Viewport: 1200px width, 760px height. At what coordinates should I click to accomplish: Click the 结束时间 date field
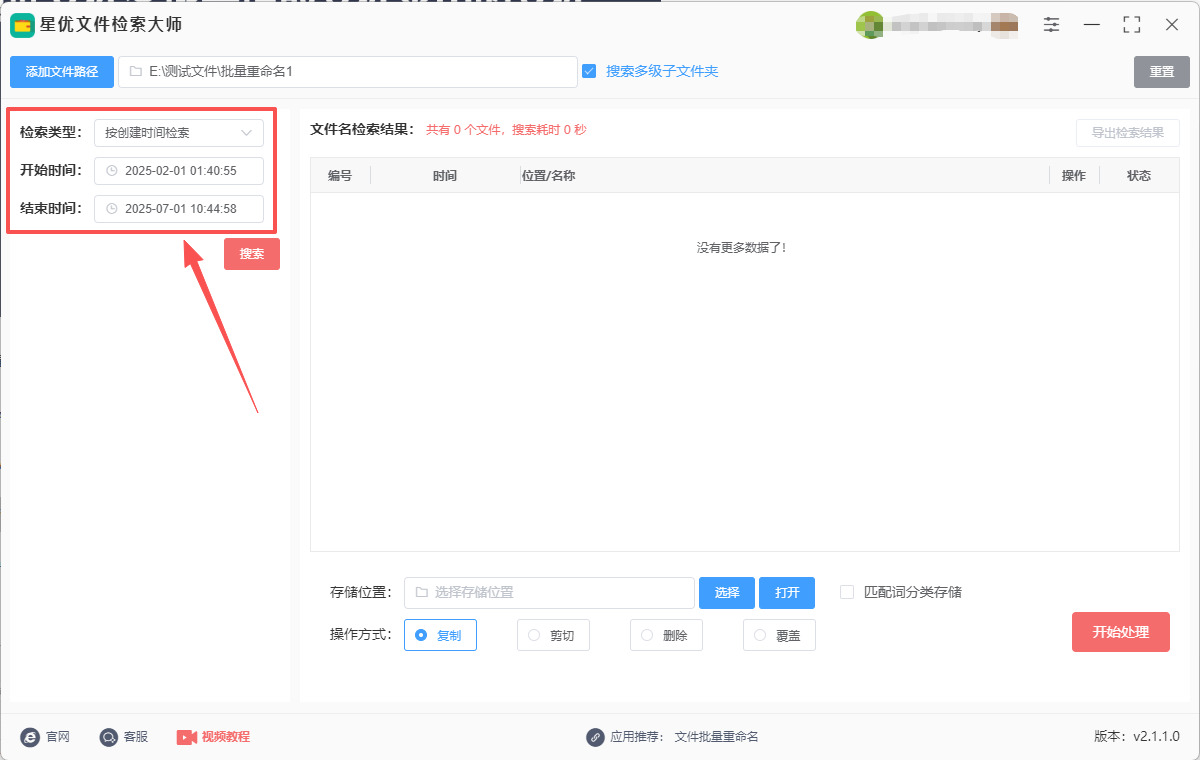179,209
